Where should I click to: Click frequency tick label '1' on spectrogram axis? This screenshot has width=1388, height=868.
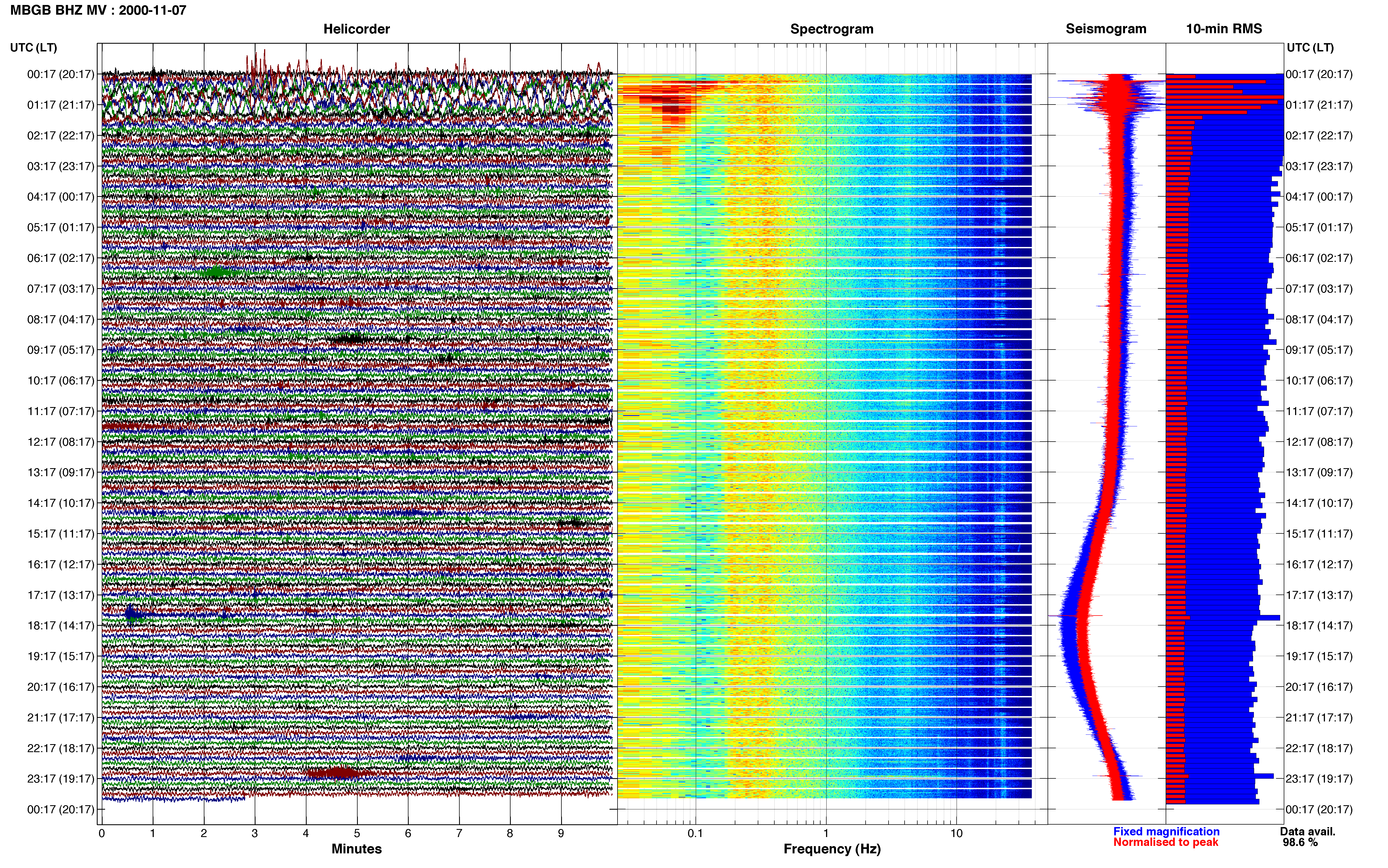click(826, 833)
